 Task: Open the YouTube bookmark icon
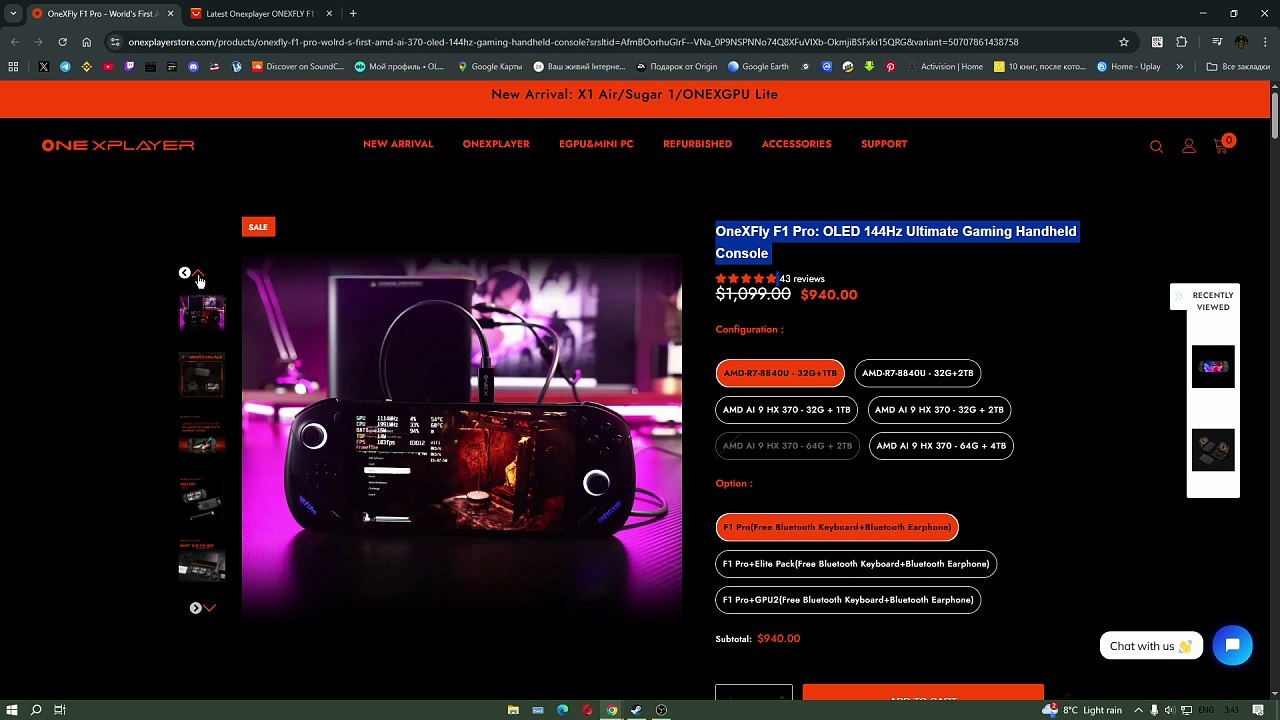pos(108,67)
